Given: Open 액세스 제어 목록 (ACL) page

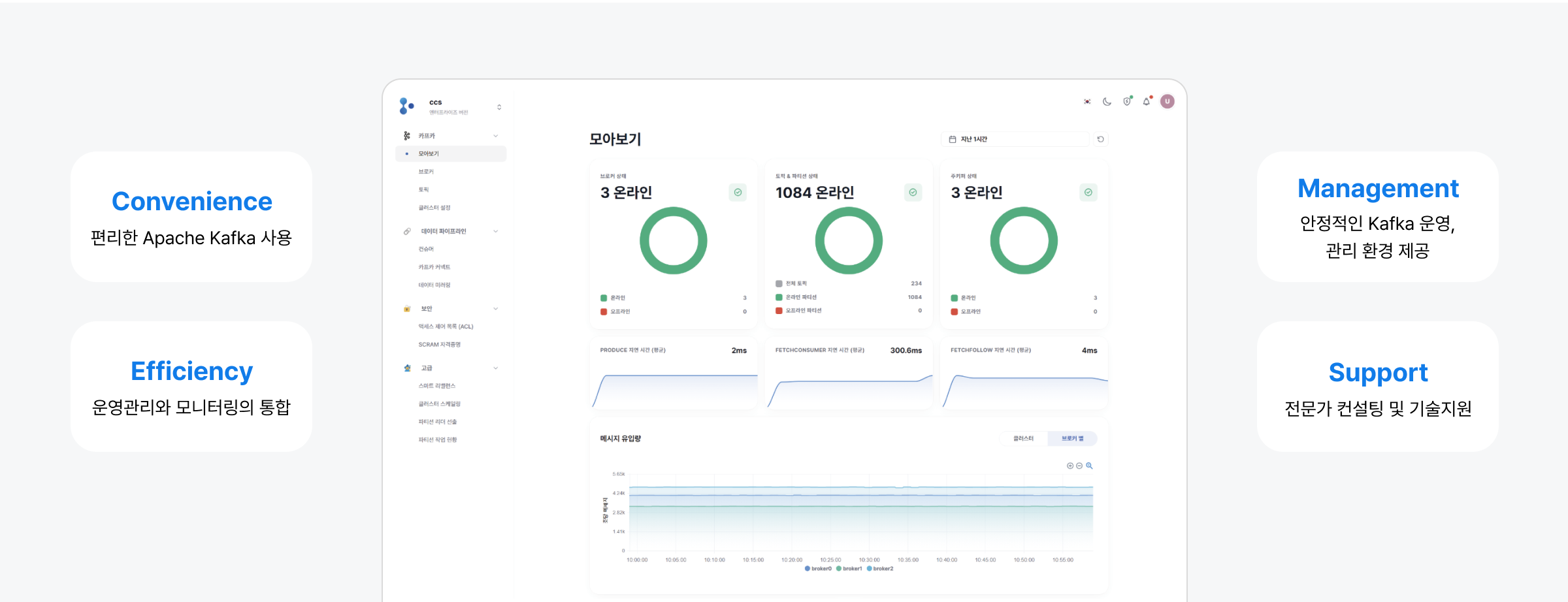Looking at the screenshot, I should (446, 326).
